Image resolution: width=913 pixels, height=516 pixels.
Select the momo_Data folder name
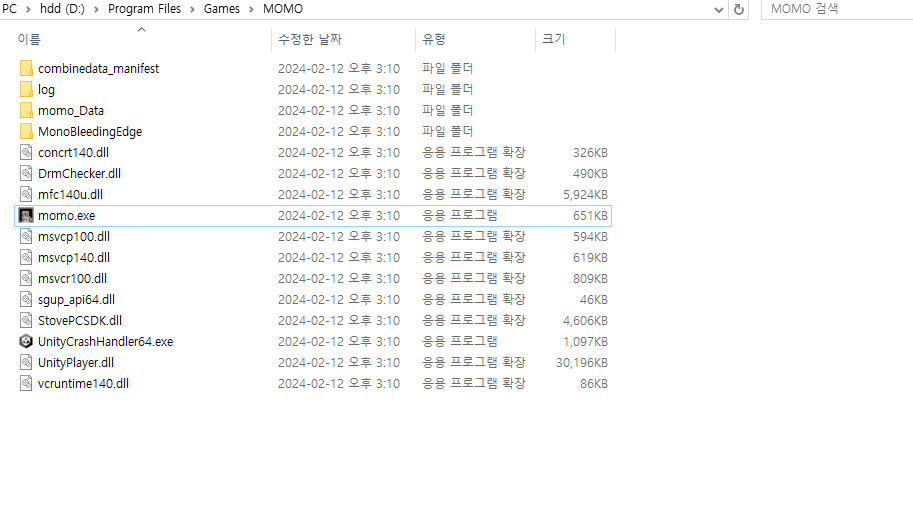coord(71,111)
